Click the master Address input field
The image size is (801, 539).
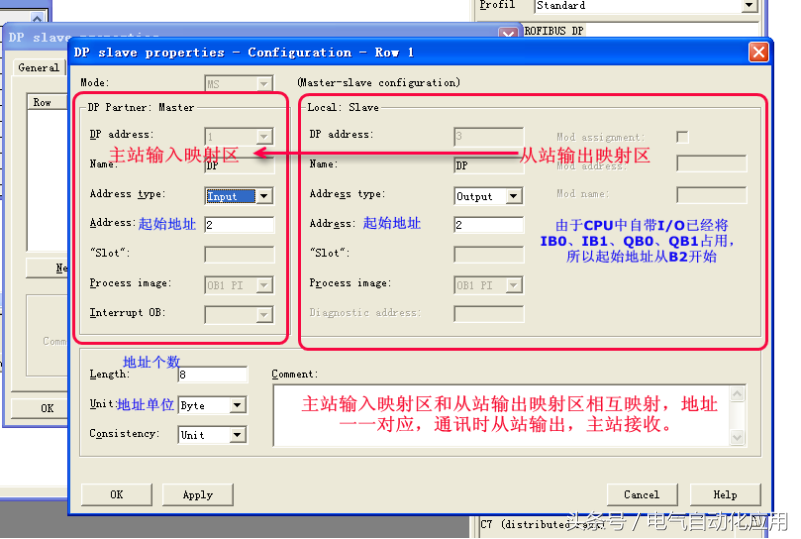pos(238,226)
